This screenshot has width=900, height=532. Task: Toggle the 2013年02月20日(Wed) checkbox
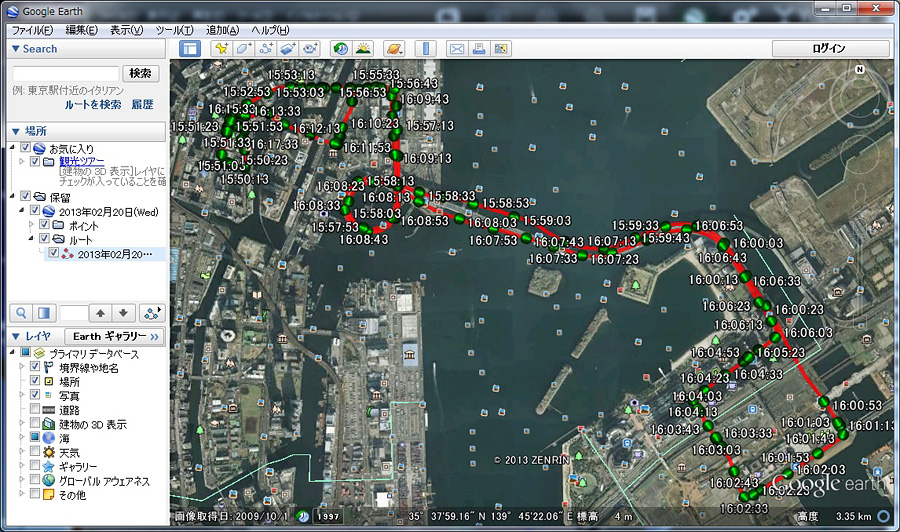point(34,211)
